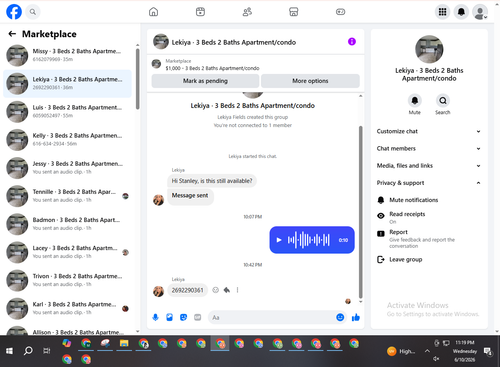Click the voice clip microphone icon
The image size is (500, 367).
pyautogui.click(x=155, y=317)
